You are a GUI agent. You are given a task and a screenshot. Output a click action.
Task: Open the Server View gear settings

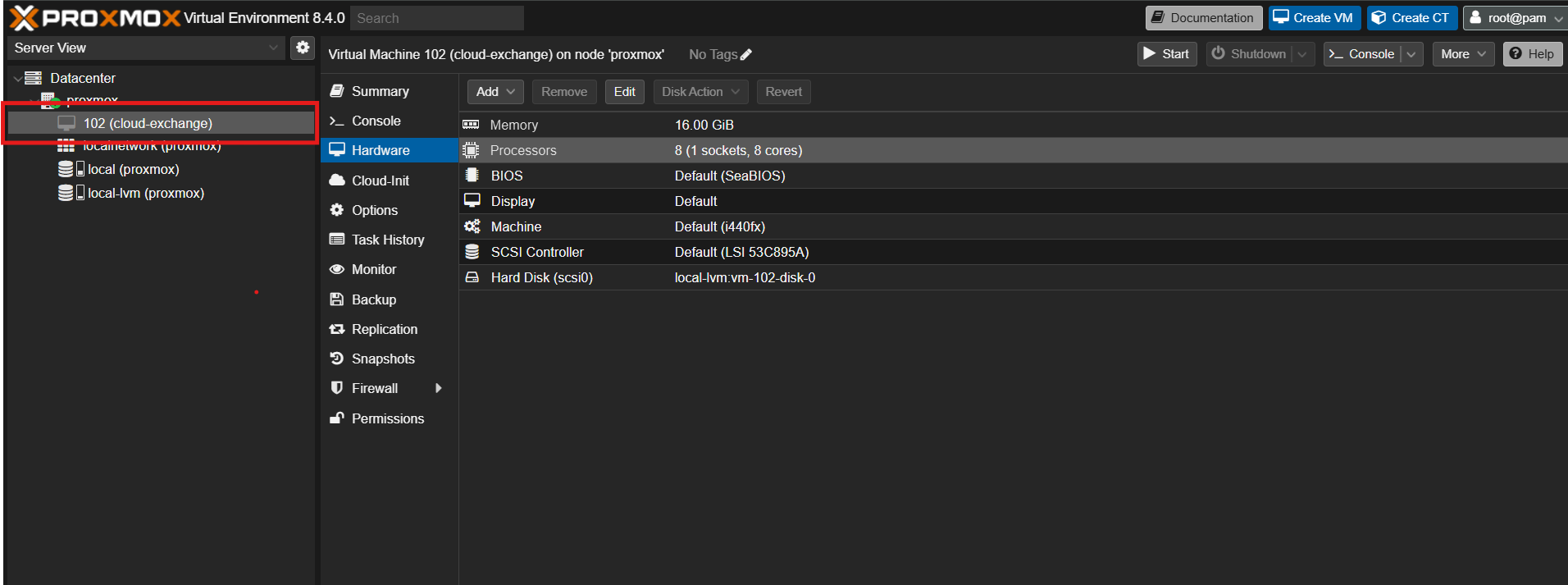coord(303,48)
